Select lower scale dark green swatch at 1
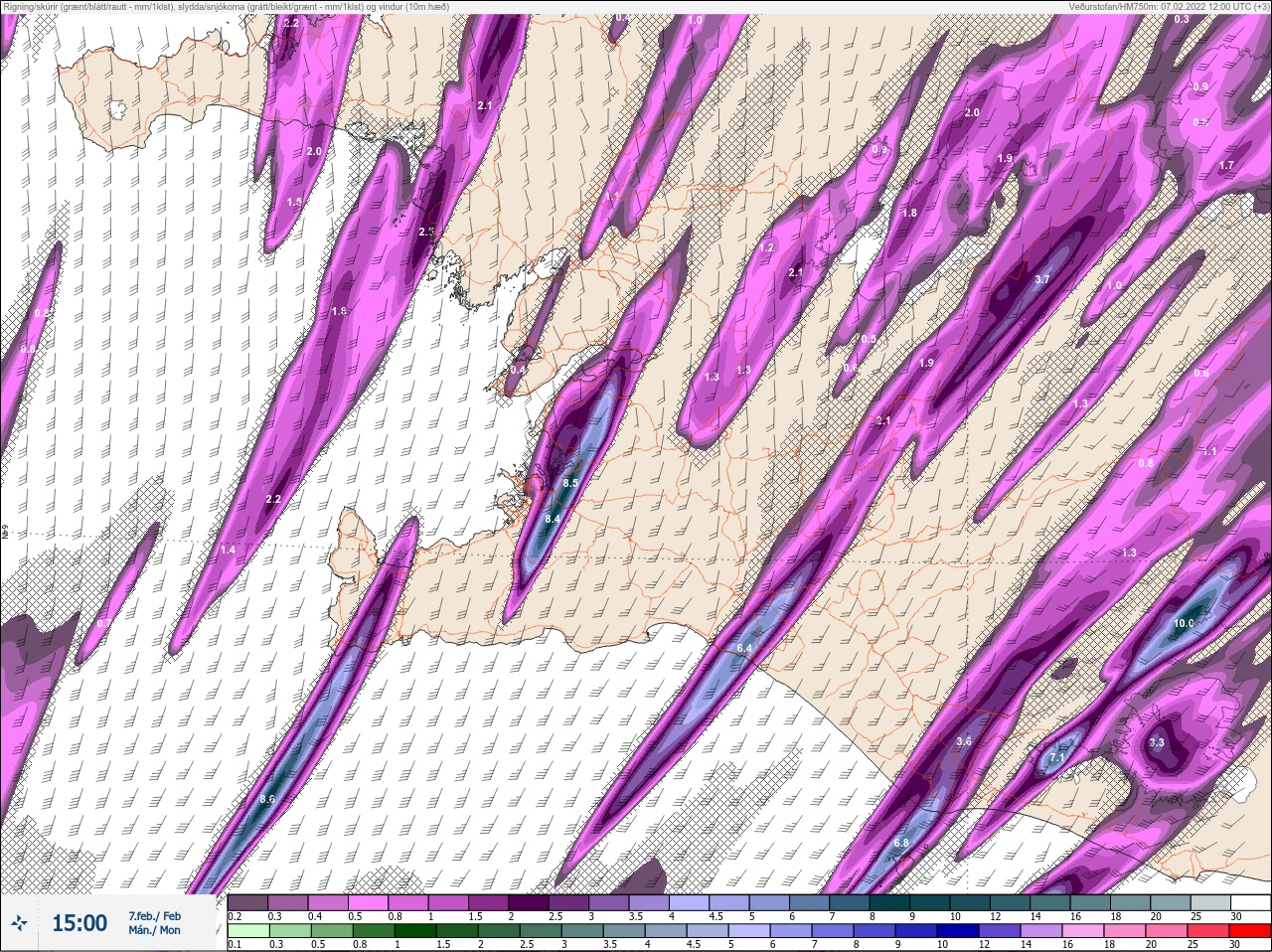 414,931
